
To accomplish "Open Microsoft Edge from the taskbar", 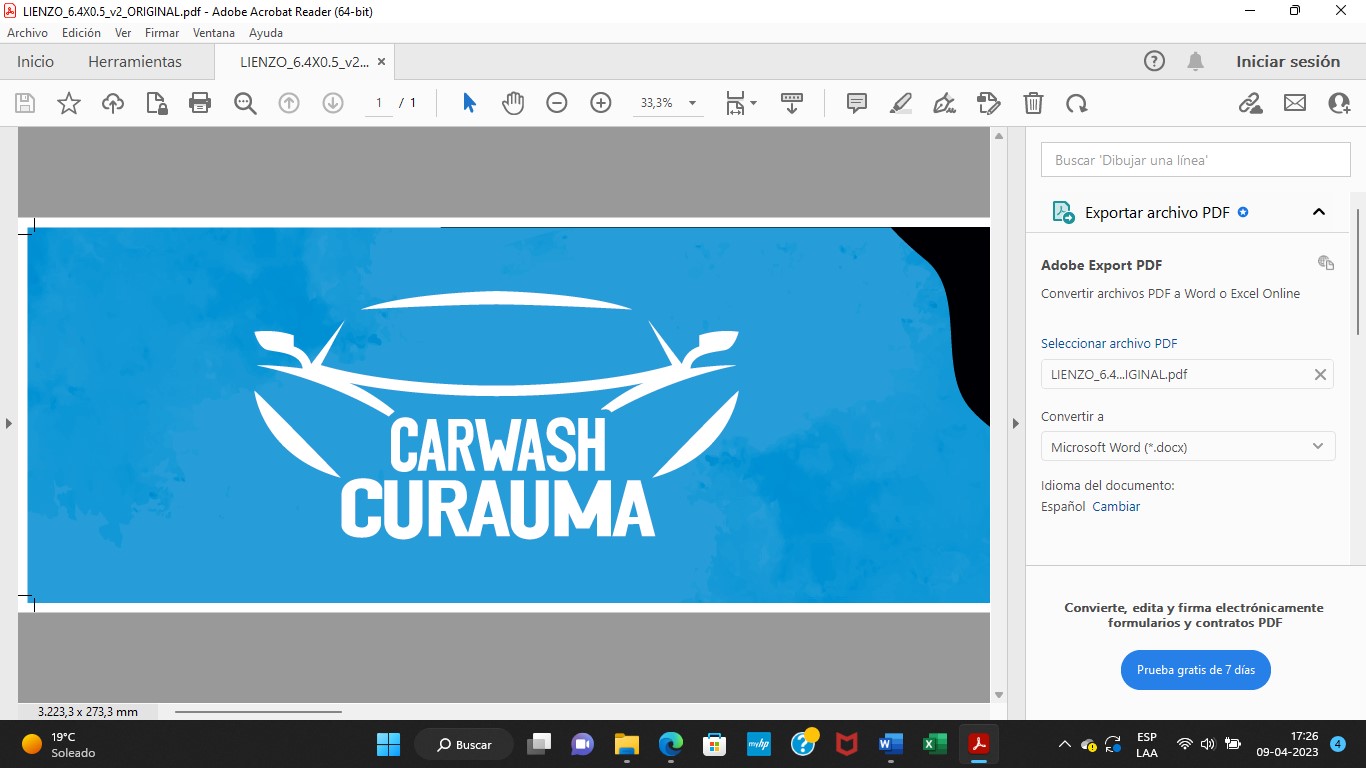I will point(671,744).
